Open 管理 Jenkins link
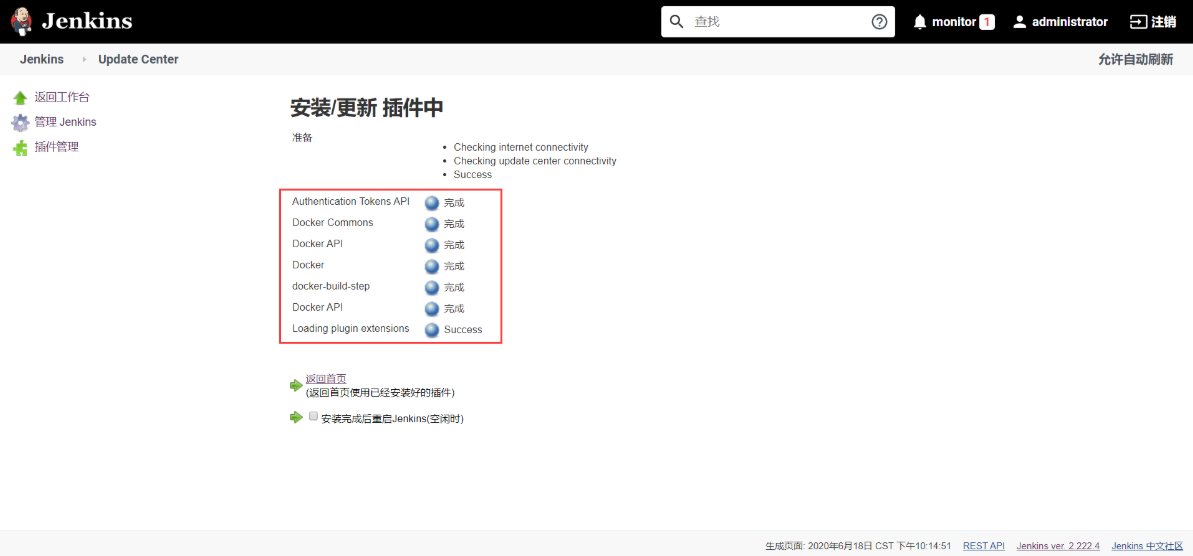The image size is (1193, 556). click(65, 122)
